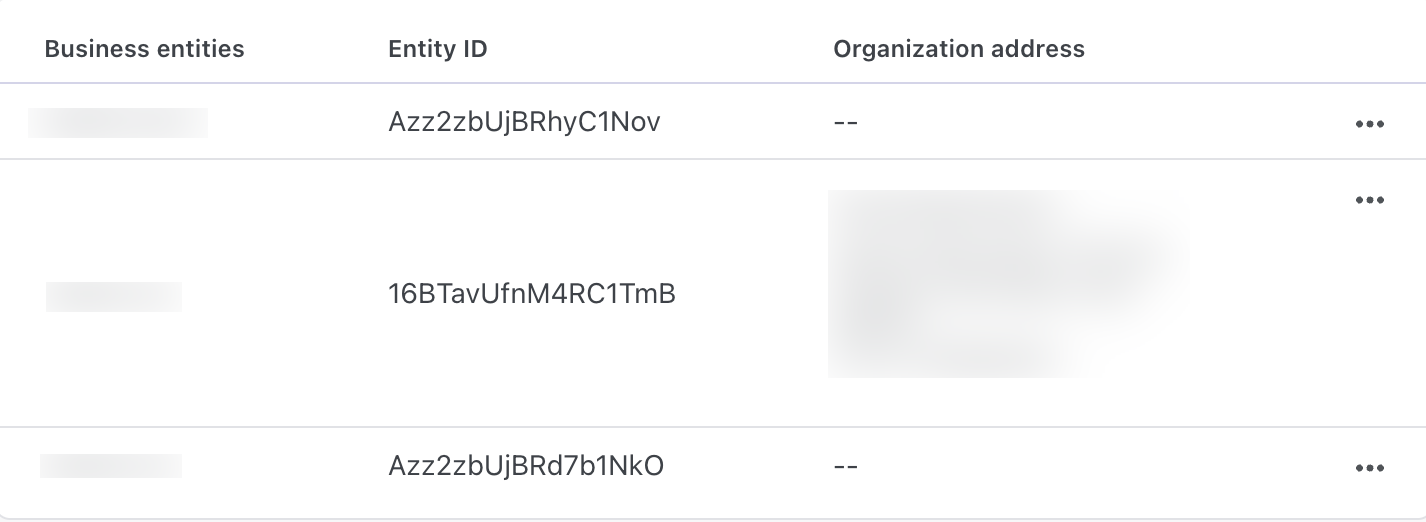Click the Business entities column header

144,48
